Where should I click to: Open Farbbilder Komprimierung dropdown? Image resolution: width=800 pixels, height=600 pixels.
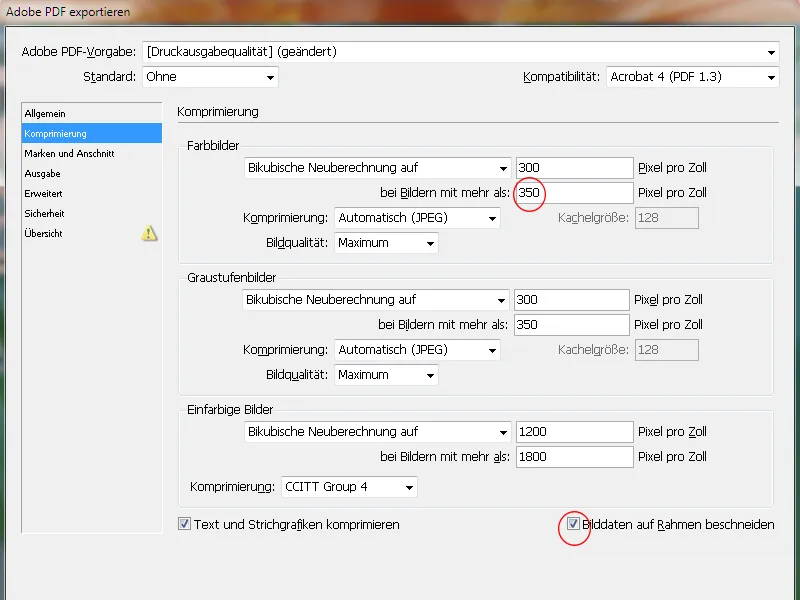pyautogui.click(x=417, y=218)
